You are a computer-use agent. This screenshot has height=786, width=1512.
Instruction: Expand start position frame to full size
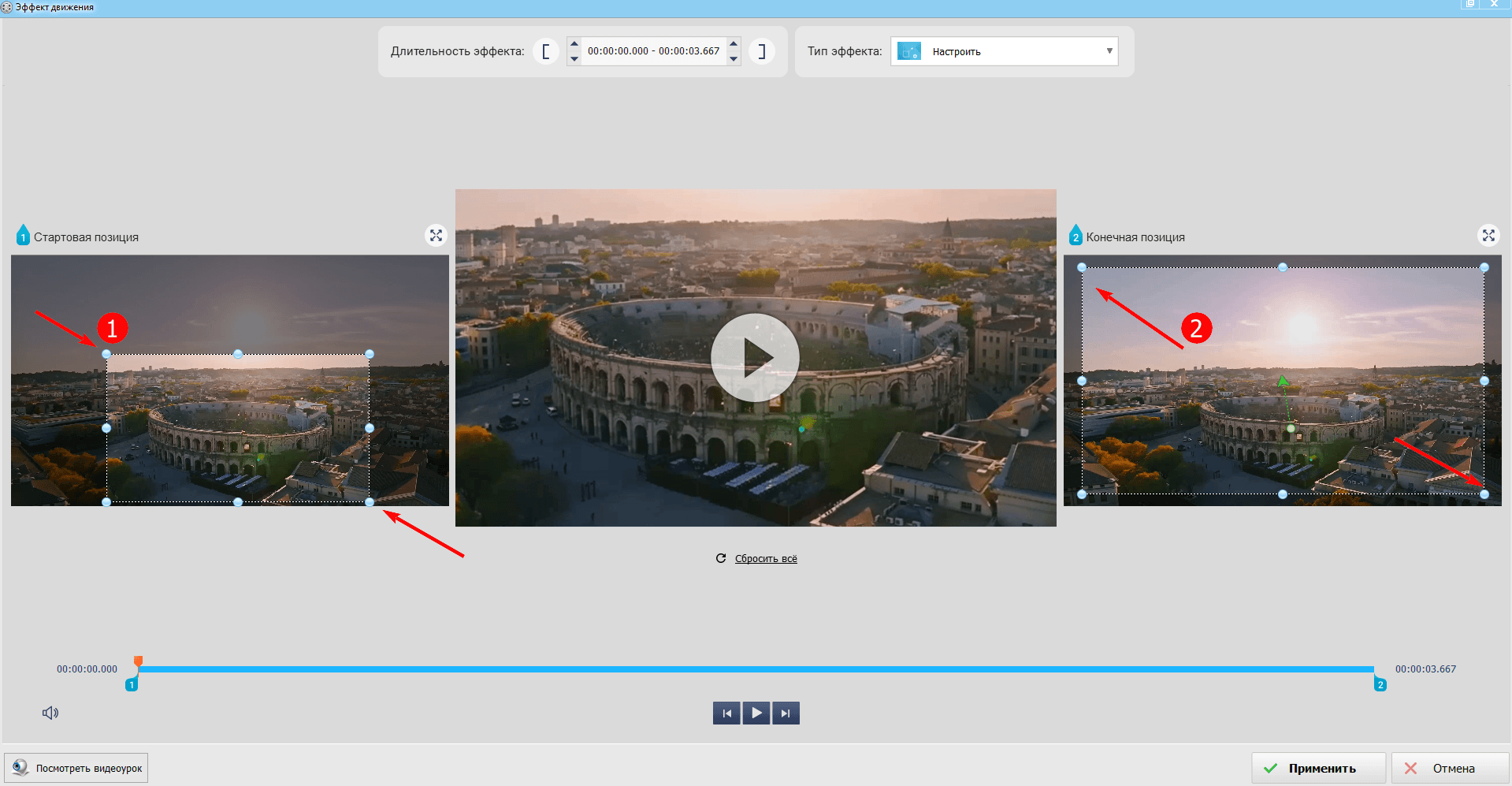[436, 236]
